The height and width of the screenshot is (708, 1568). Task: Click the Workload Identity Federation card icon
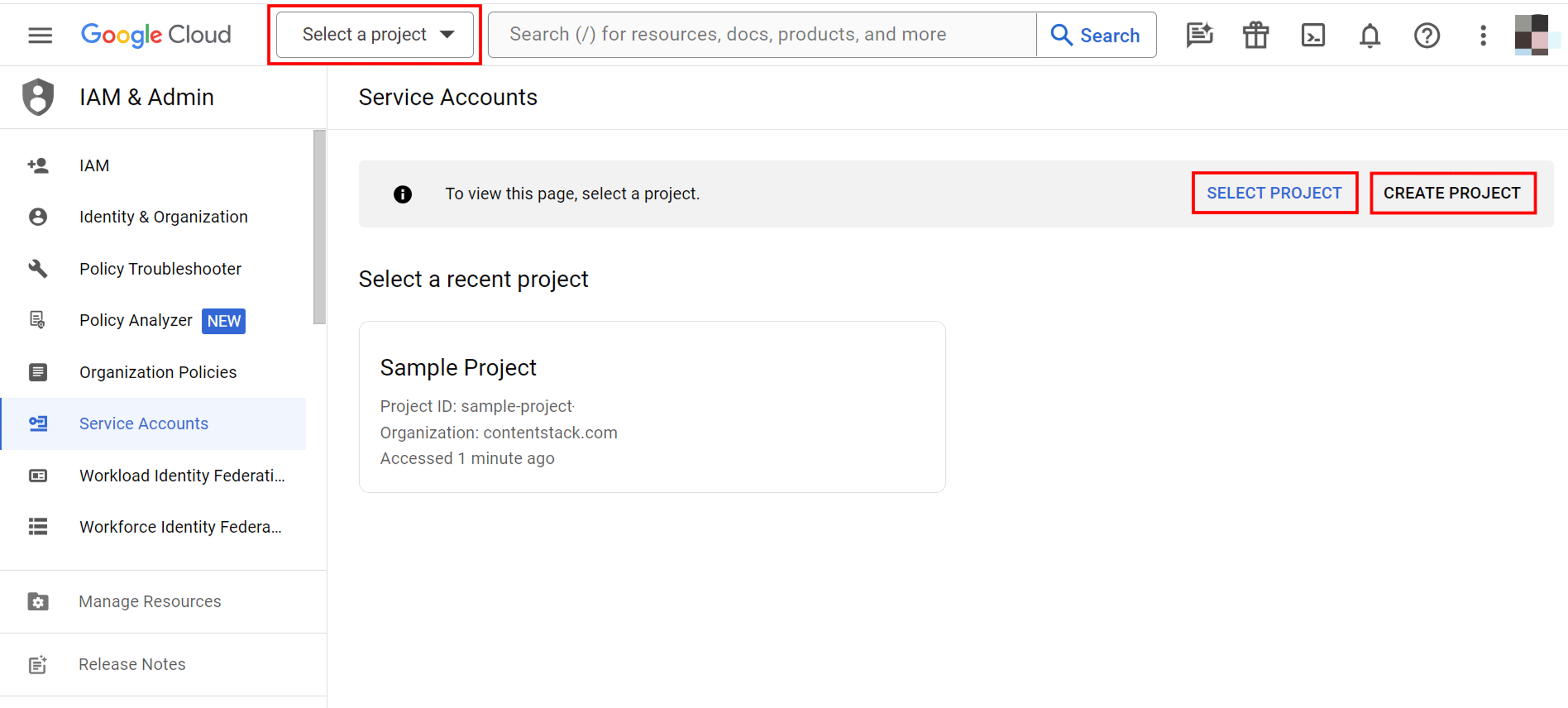(38, 476)
